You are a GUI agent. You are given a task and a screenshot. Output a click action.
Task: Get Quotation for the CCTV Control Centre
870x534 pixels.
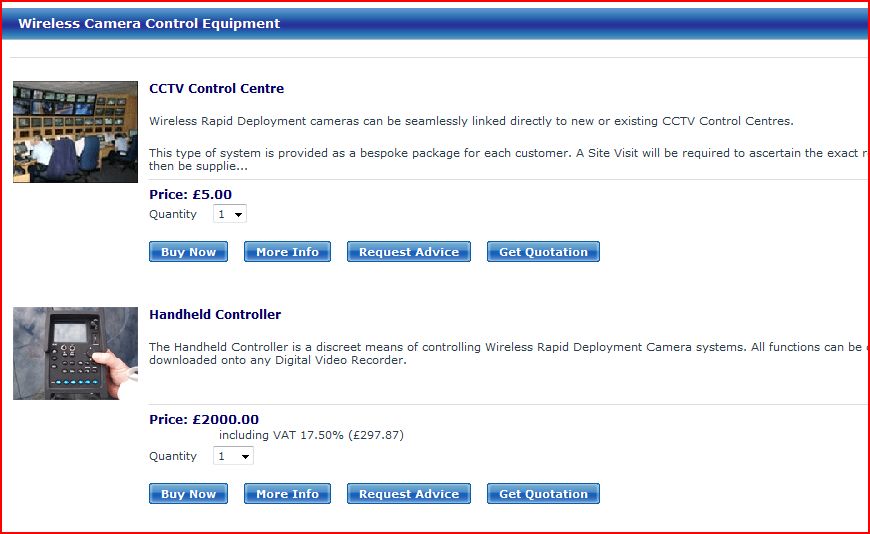tap(543, 252)
